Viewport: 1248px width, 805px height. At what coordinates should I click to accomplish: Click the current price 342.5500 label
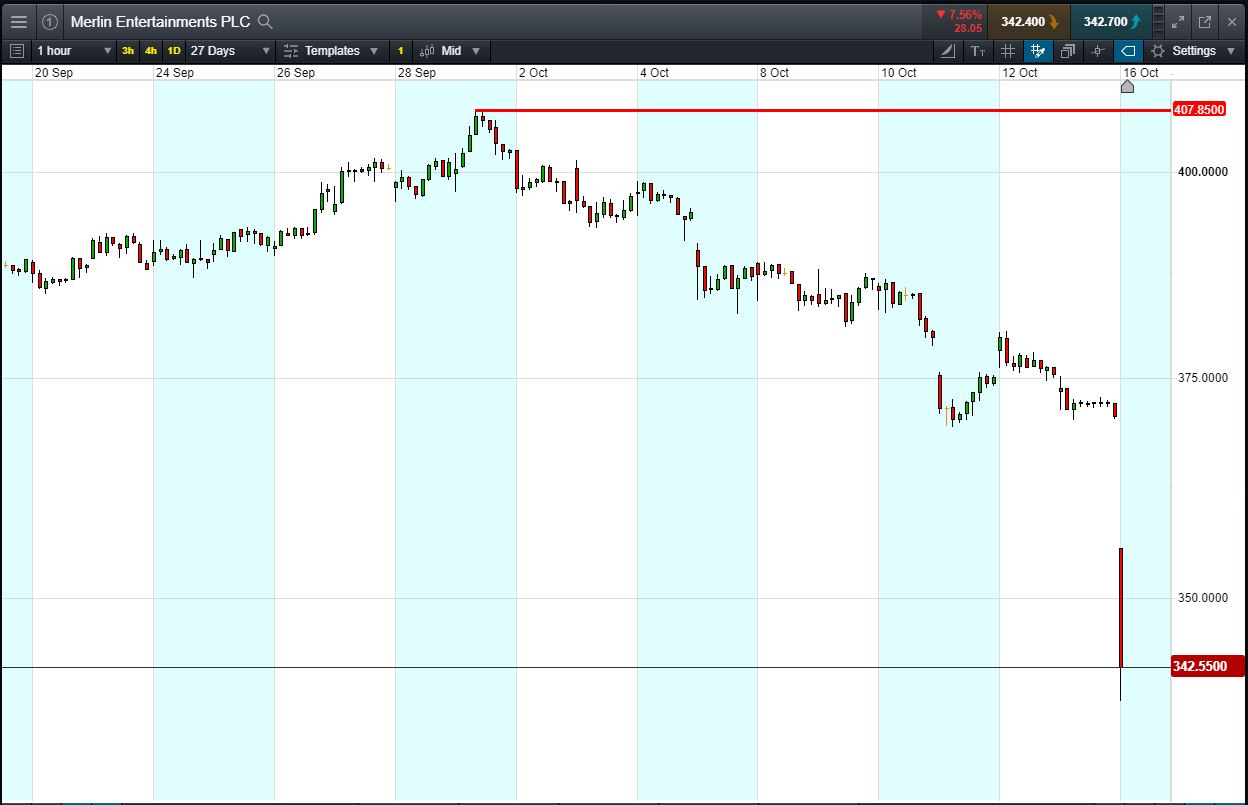click(1207, 666)
